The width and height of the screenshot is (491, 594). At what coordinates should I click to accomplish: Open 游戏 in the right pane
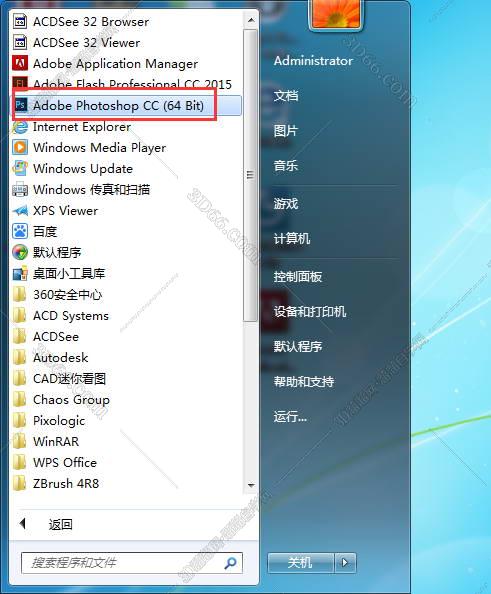tap(286, 204)
